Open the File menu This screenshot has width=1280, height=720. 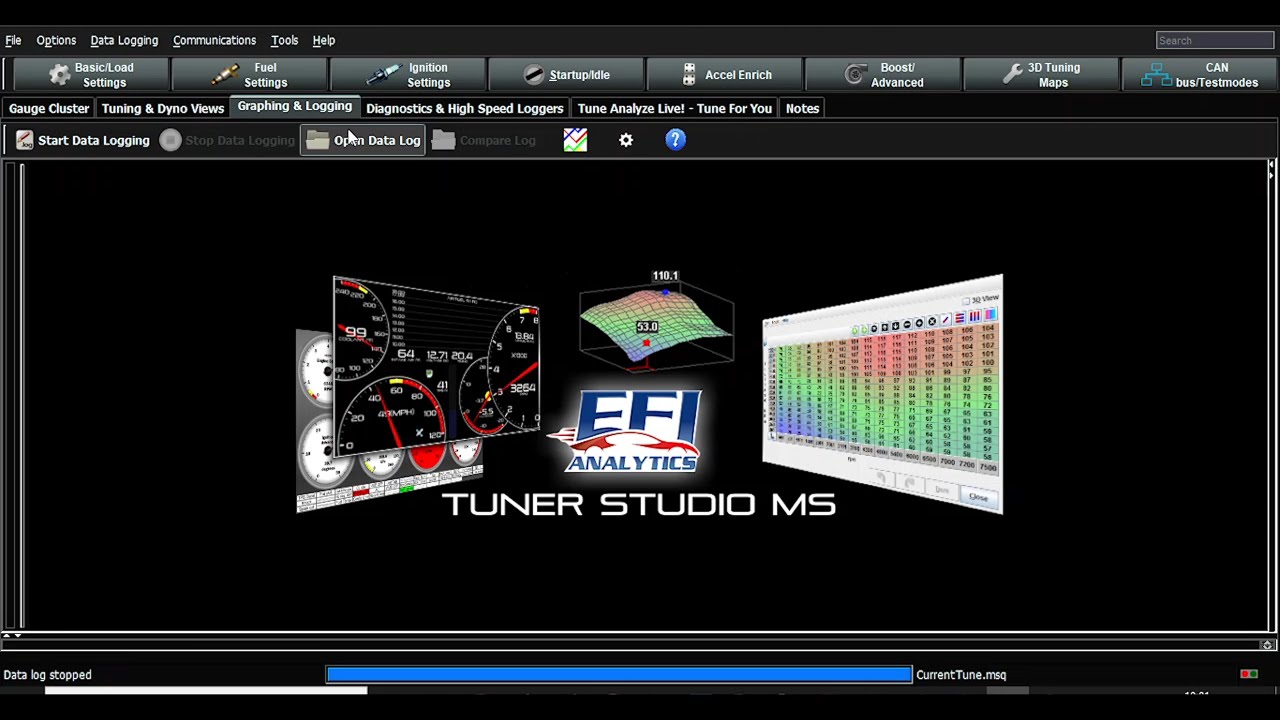pyautogui.click(x=13, y=40)
